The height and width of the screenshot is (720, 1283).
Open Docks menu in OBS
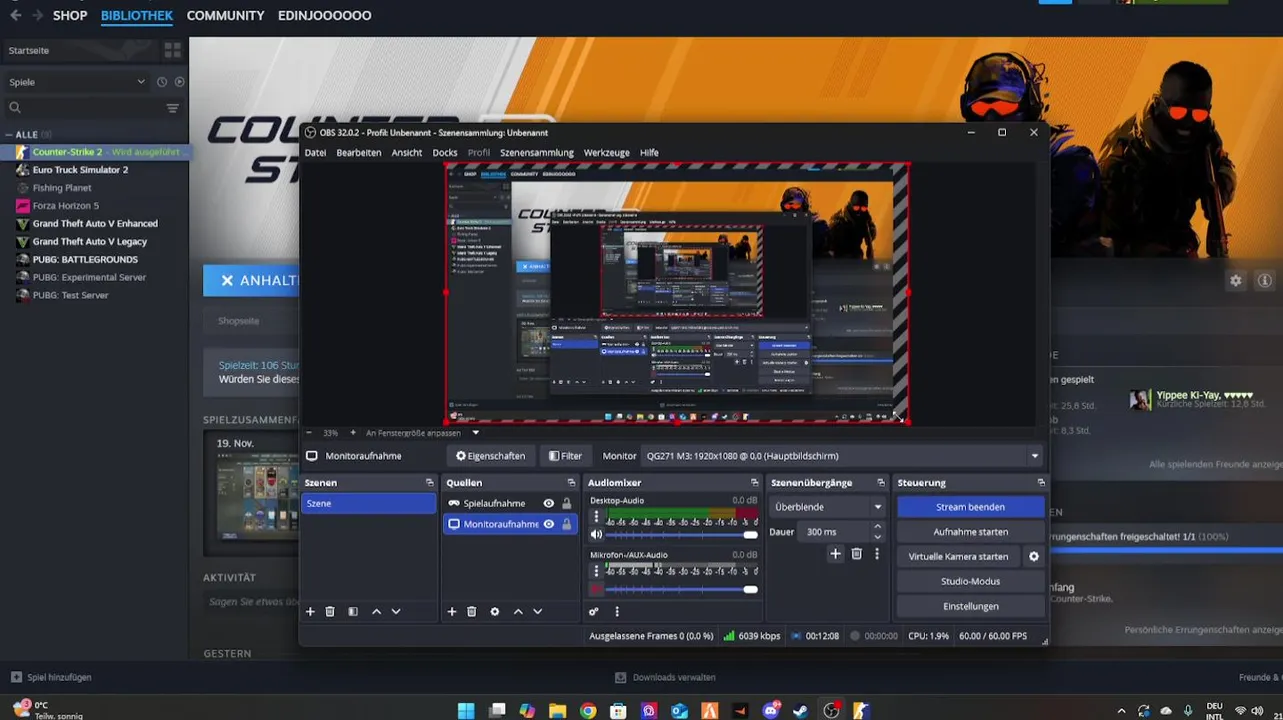(x=445, y=153)
